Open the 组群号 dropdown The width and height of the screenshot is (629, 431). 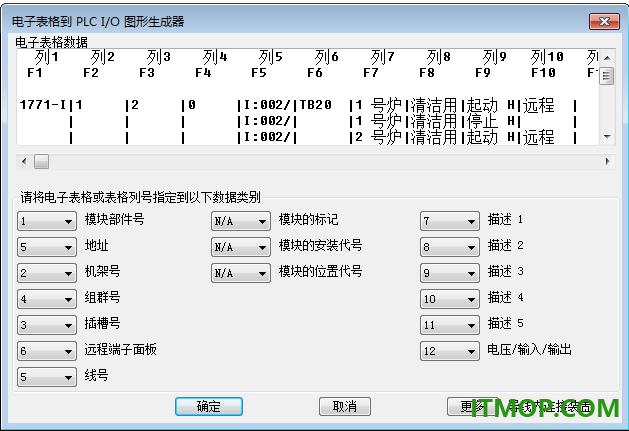click(x=47, y=299)
